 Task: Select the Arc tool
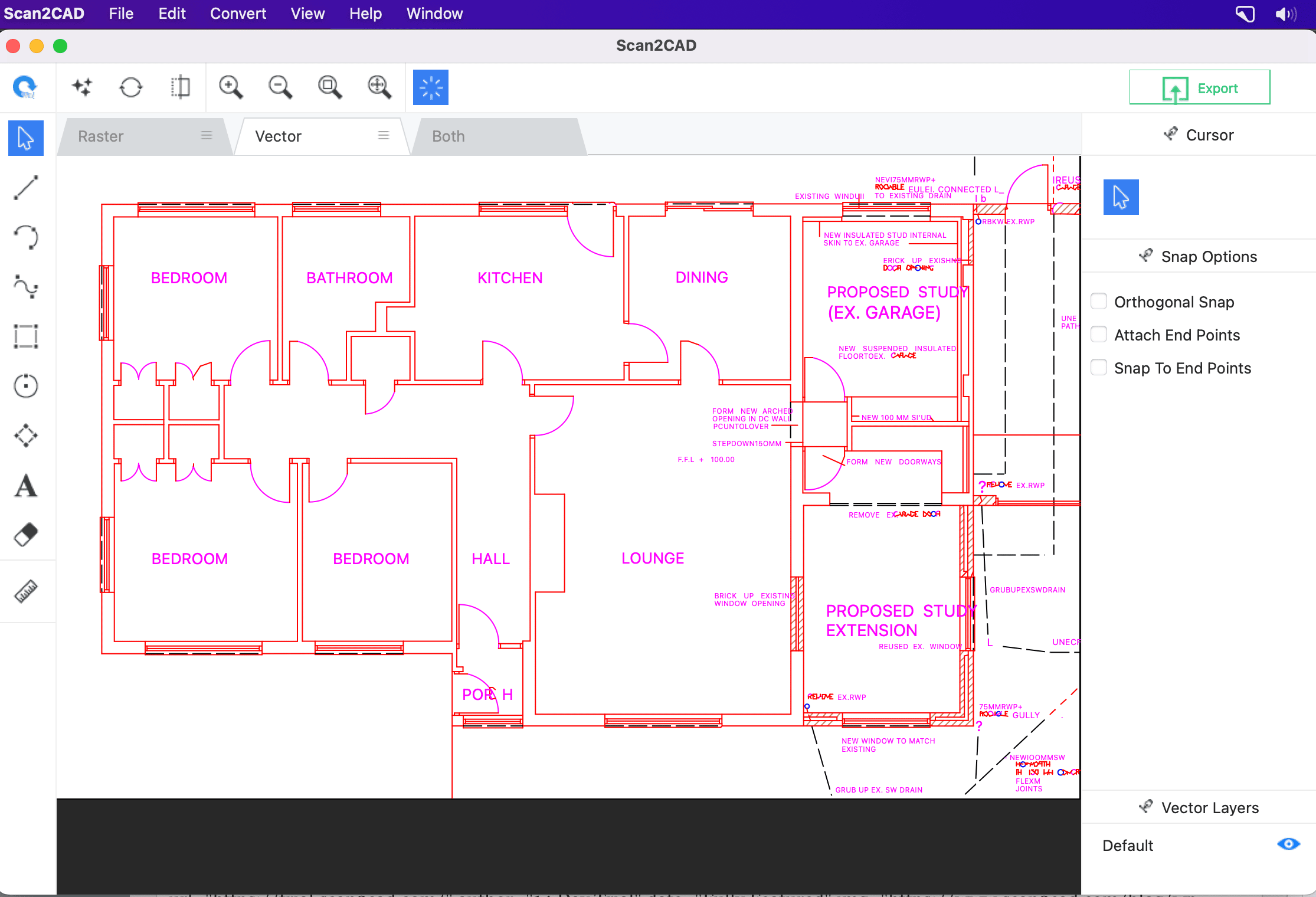point(26,237)
